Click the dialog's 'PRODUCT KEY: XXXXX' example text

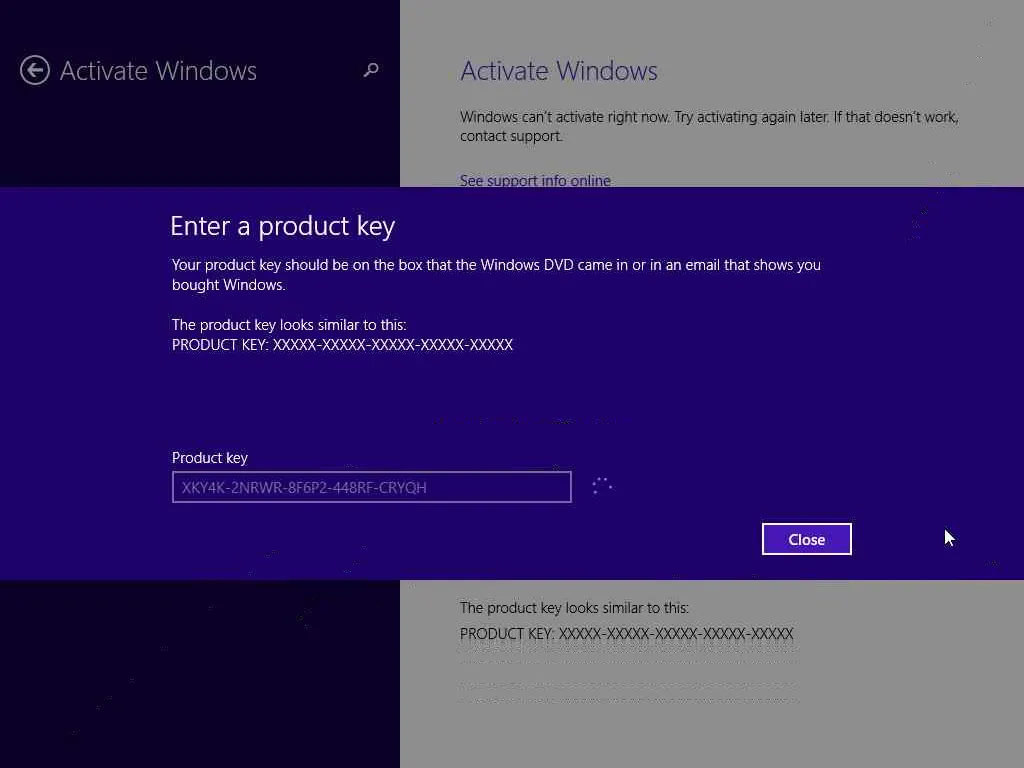pos(342,345)
